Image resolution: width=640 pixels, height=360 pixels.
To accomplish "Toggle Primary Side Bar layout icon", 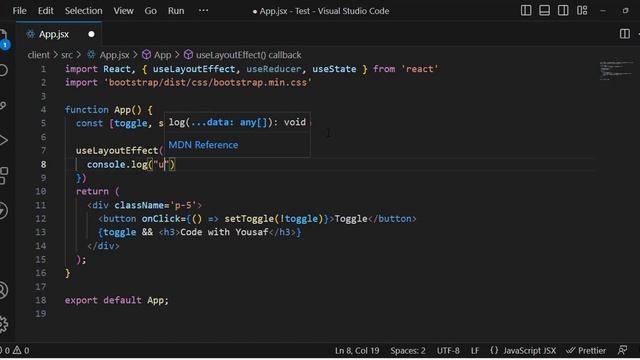I will click(526, 11).
